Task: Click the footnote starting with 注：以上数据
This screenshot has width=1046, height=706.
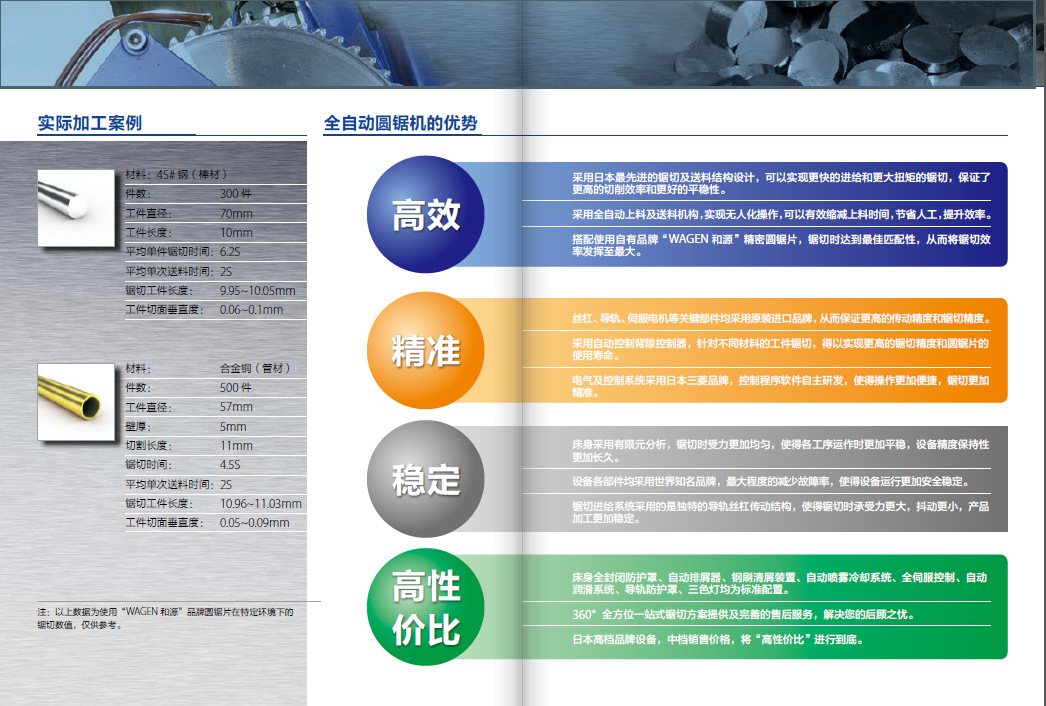Action: tap(165, 618)
